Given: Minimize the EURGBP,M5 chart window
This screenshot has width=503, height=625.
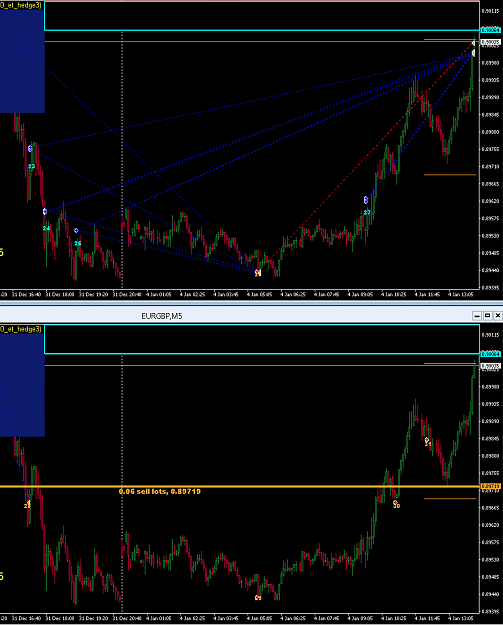Looking at the screenshot, I should 477,316.
